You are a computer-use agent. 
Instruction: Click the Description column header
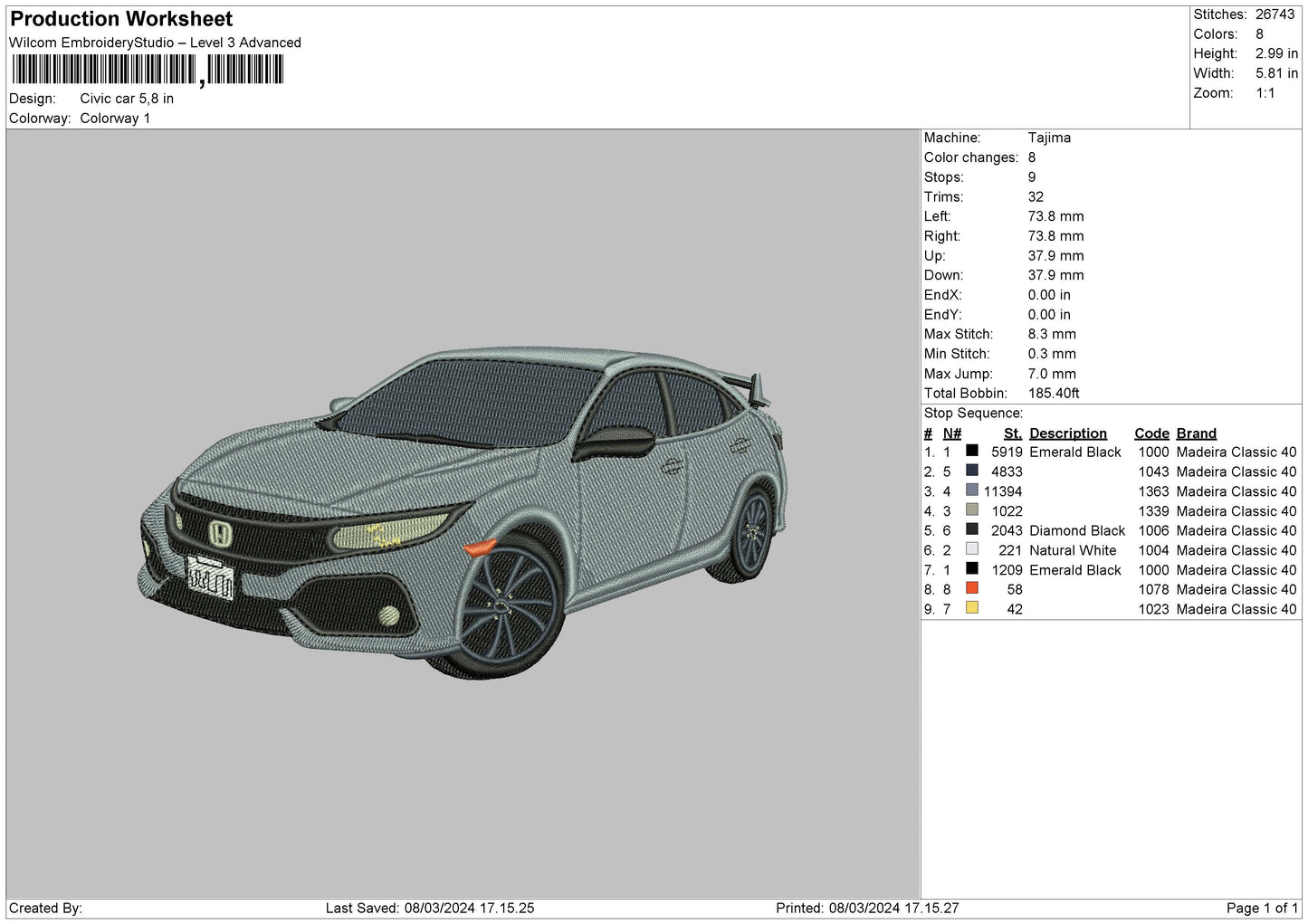[x=1068, y=433]
